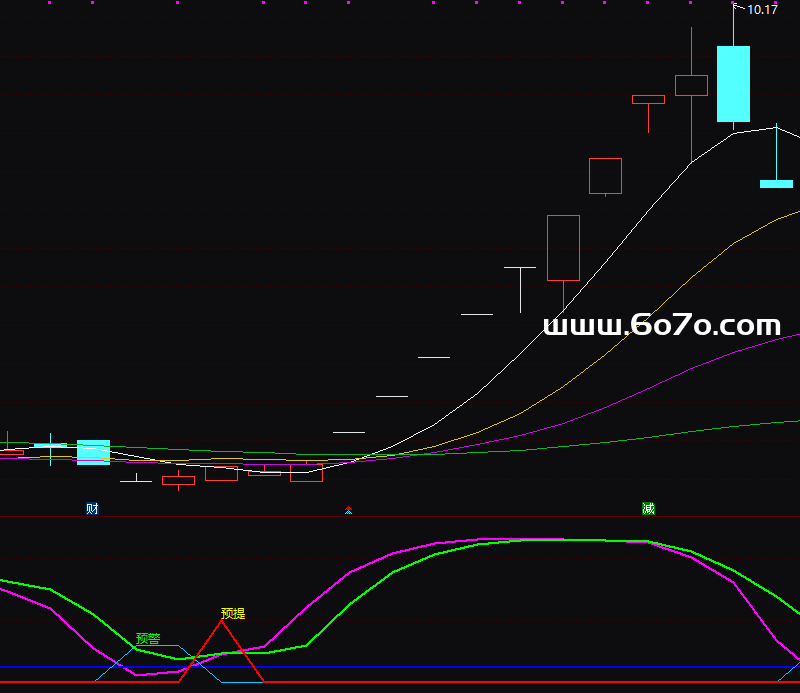Click the yellow 预提 signal label

click(x=232, y=613)
